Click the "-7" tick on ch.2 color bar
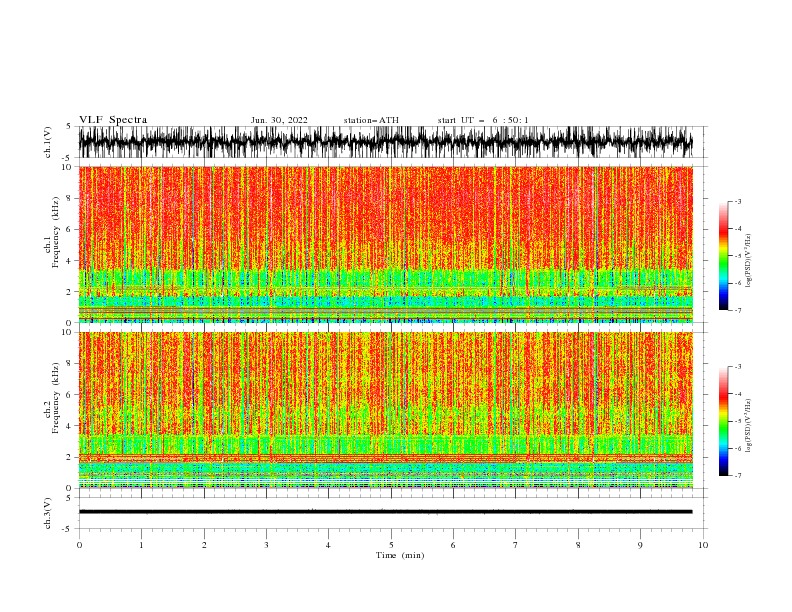 point(738,476)
